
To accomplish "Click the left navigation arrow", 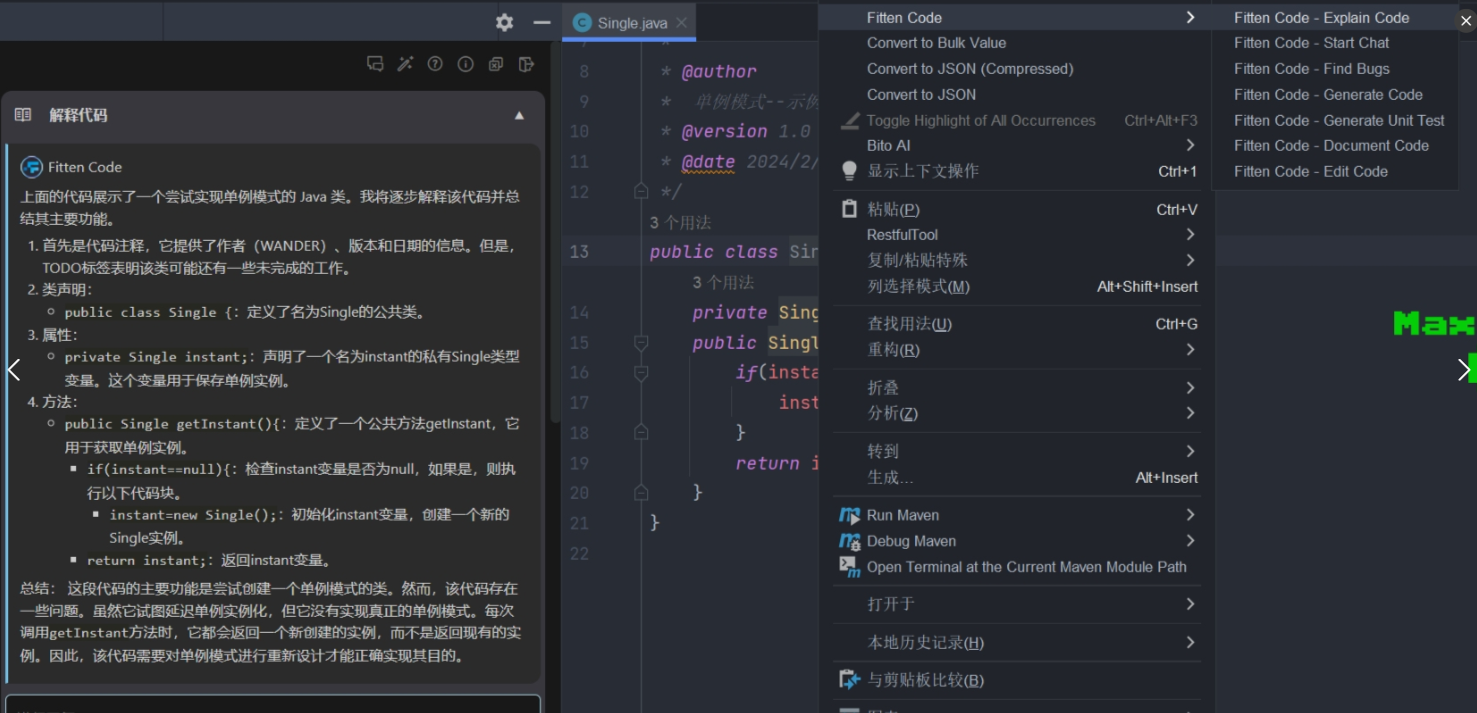I will (13, 369).
